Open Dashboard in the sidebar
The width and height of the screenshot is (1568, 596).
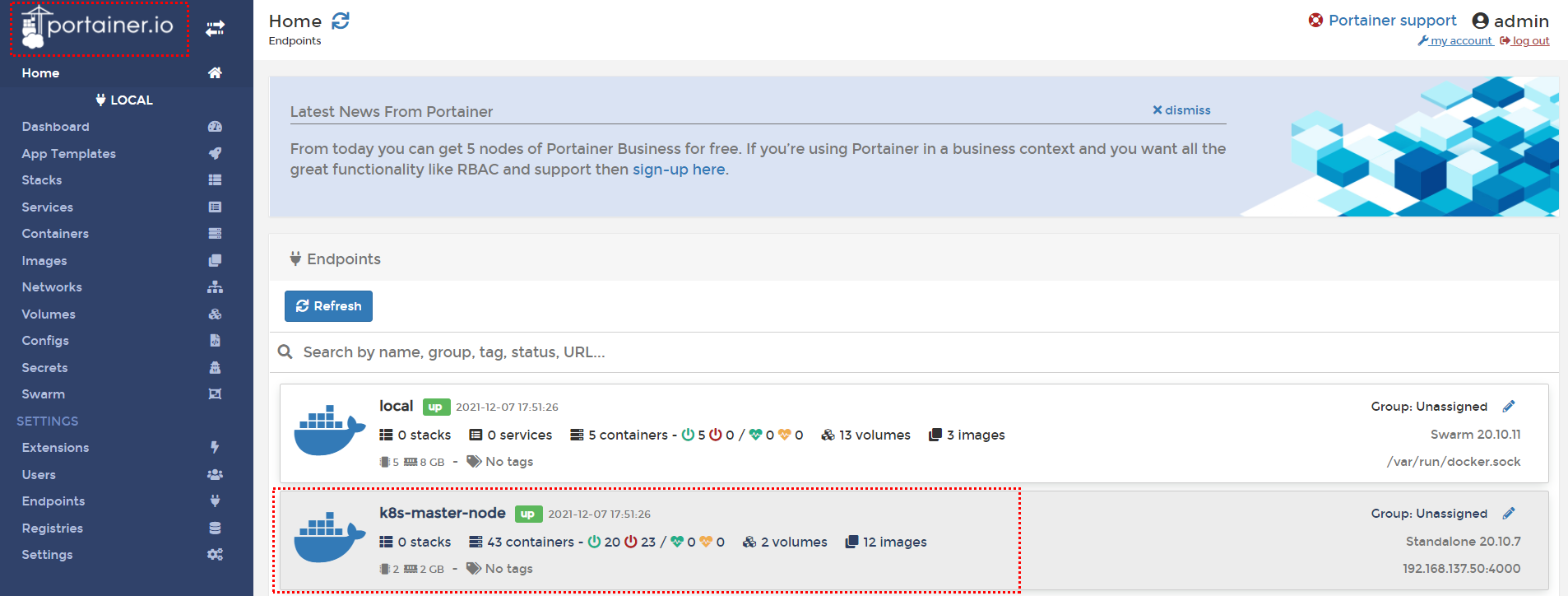pyautogui.click(x=55, y=127)
